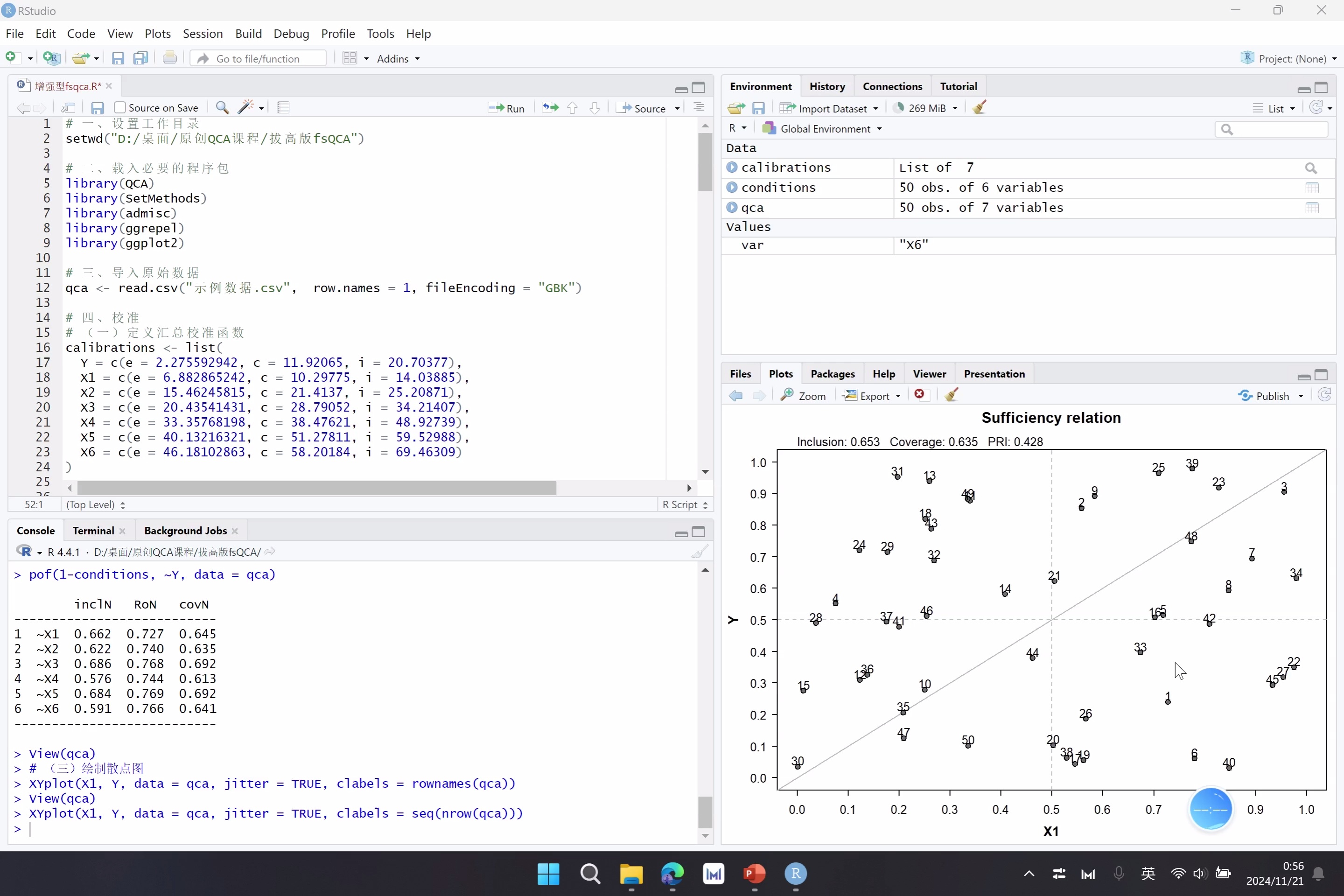Click the Compile Report notebook icon
Viewport: 1344px width, 896px height.
(x=283, y=107)
